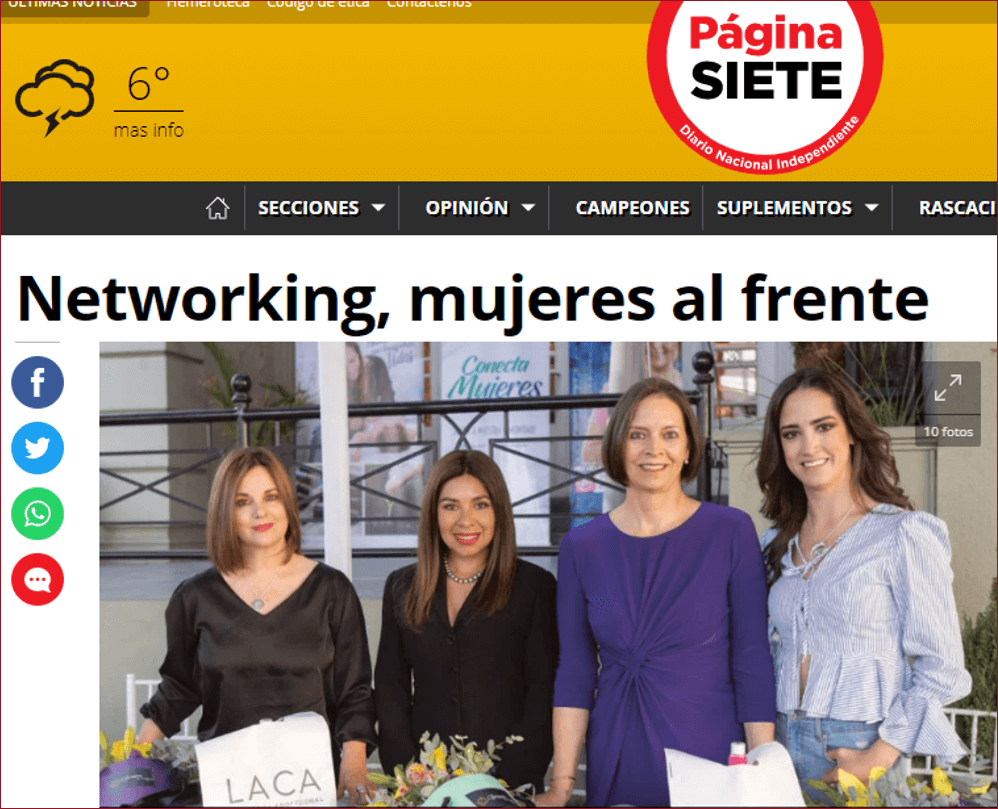Expand the Opinión dropdown arrow

click(x=528, y=208)
